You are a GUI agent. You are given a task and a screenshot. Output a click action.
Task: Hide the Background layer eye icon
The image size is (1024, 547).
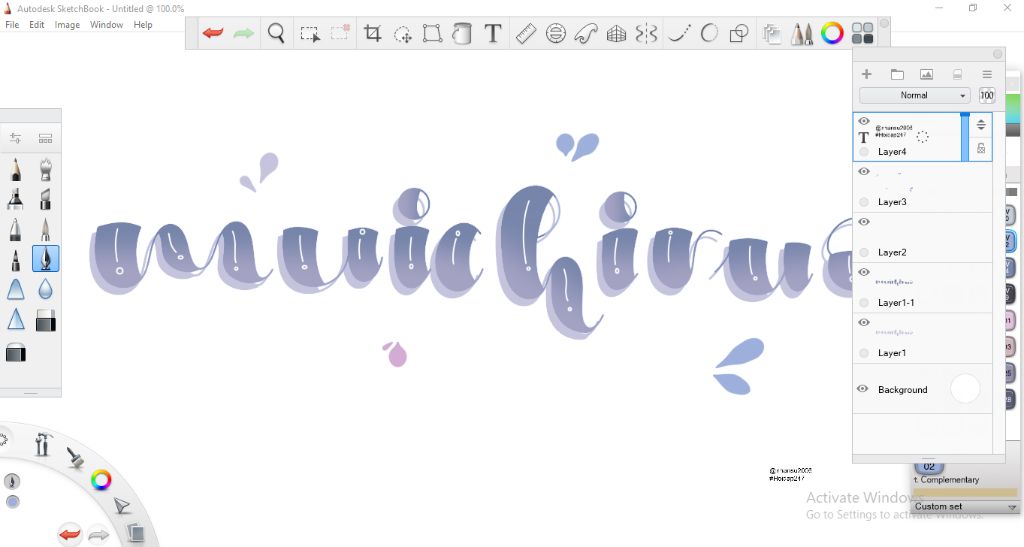tap(863, 388)
